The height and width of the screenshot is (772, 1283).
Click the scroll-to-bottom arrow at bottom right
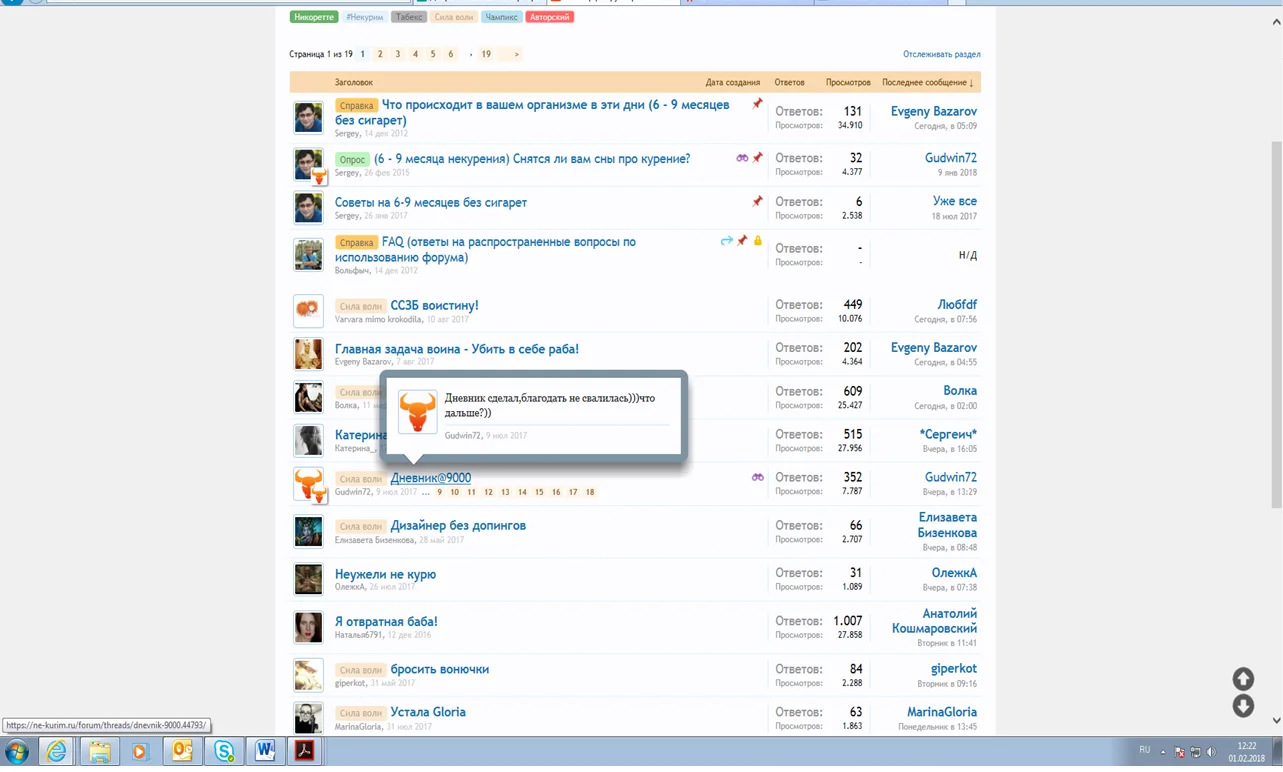[1242, 706]
